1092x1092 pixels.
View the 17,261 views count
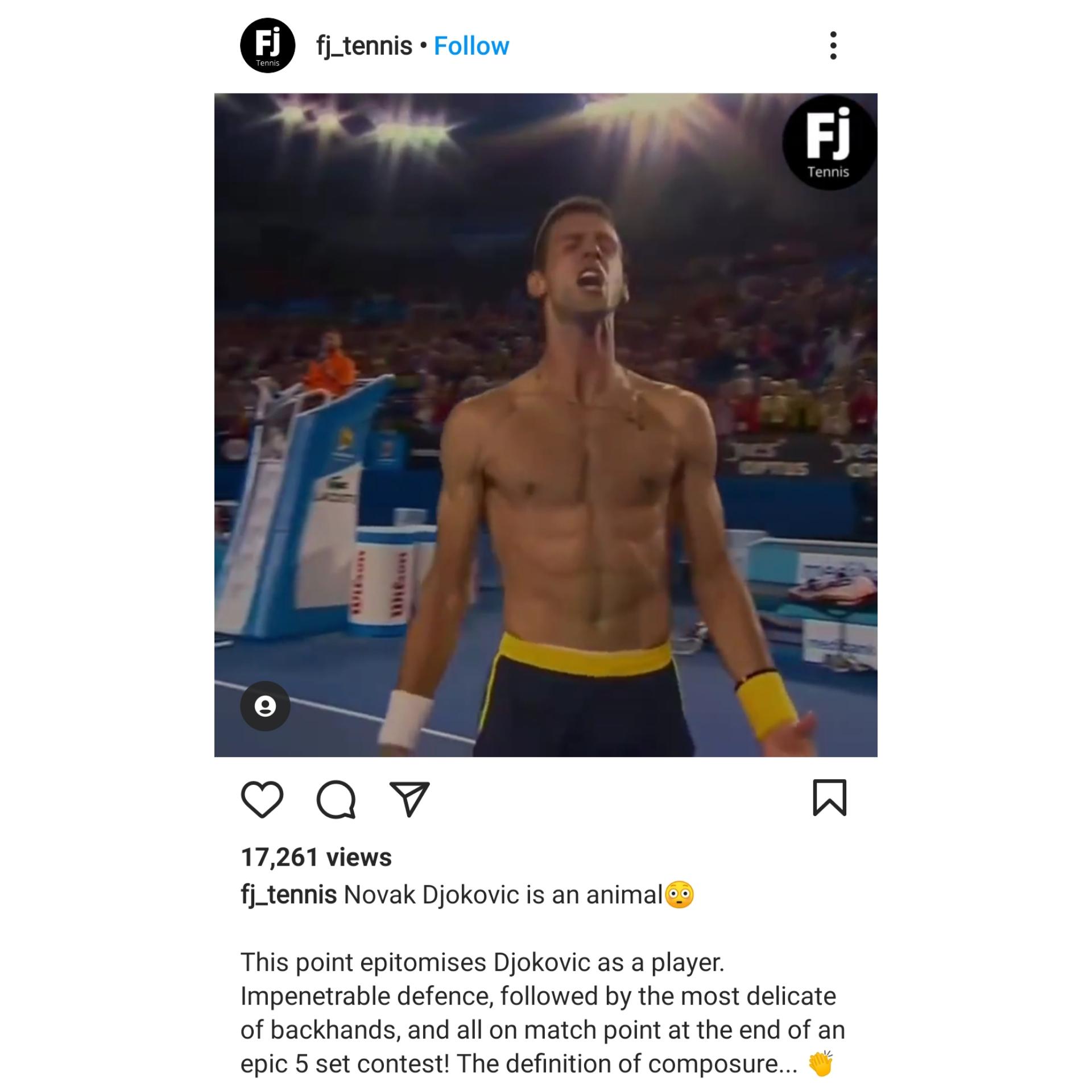pyautogui.click(x=316, y=857)
